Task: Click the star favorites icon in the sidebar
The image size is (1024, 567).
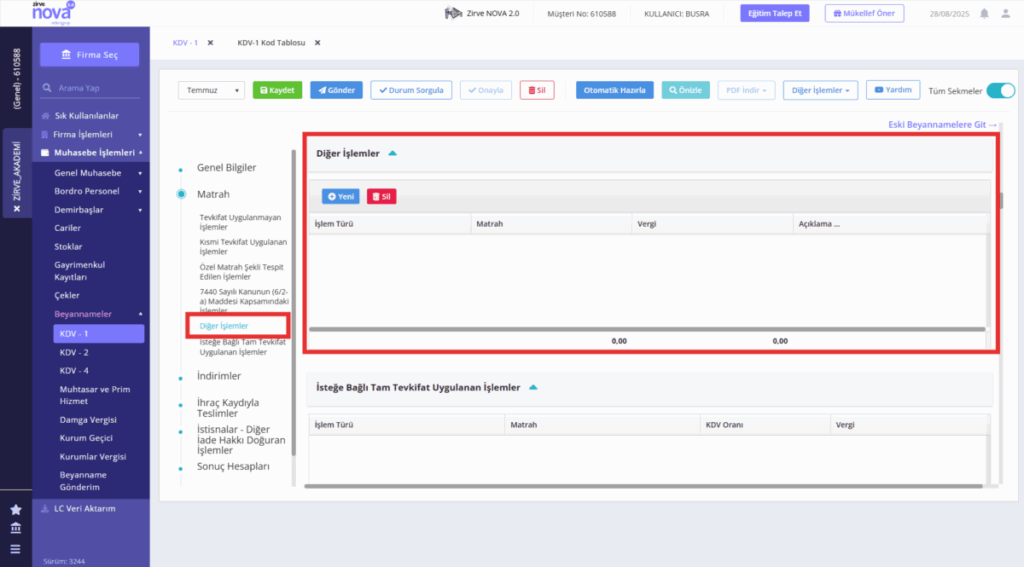Action: (x=16, y=510)
